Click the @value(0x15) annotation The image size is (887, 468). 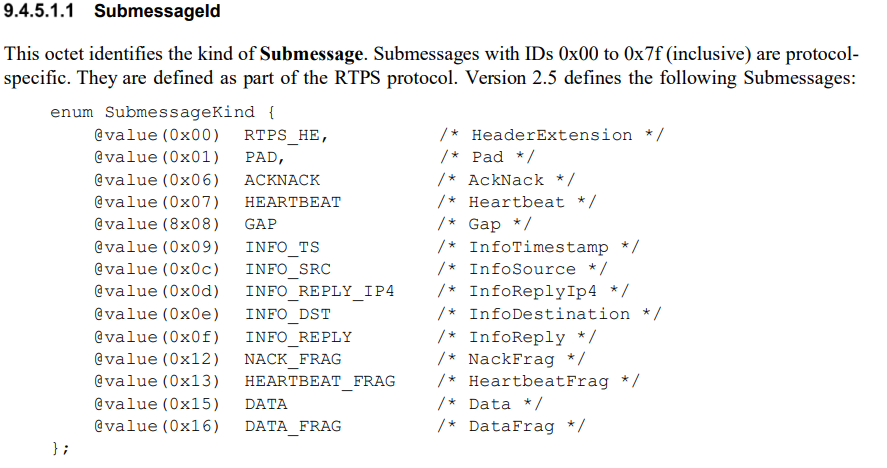click(156, 404)
